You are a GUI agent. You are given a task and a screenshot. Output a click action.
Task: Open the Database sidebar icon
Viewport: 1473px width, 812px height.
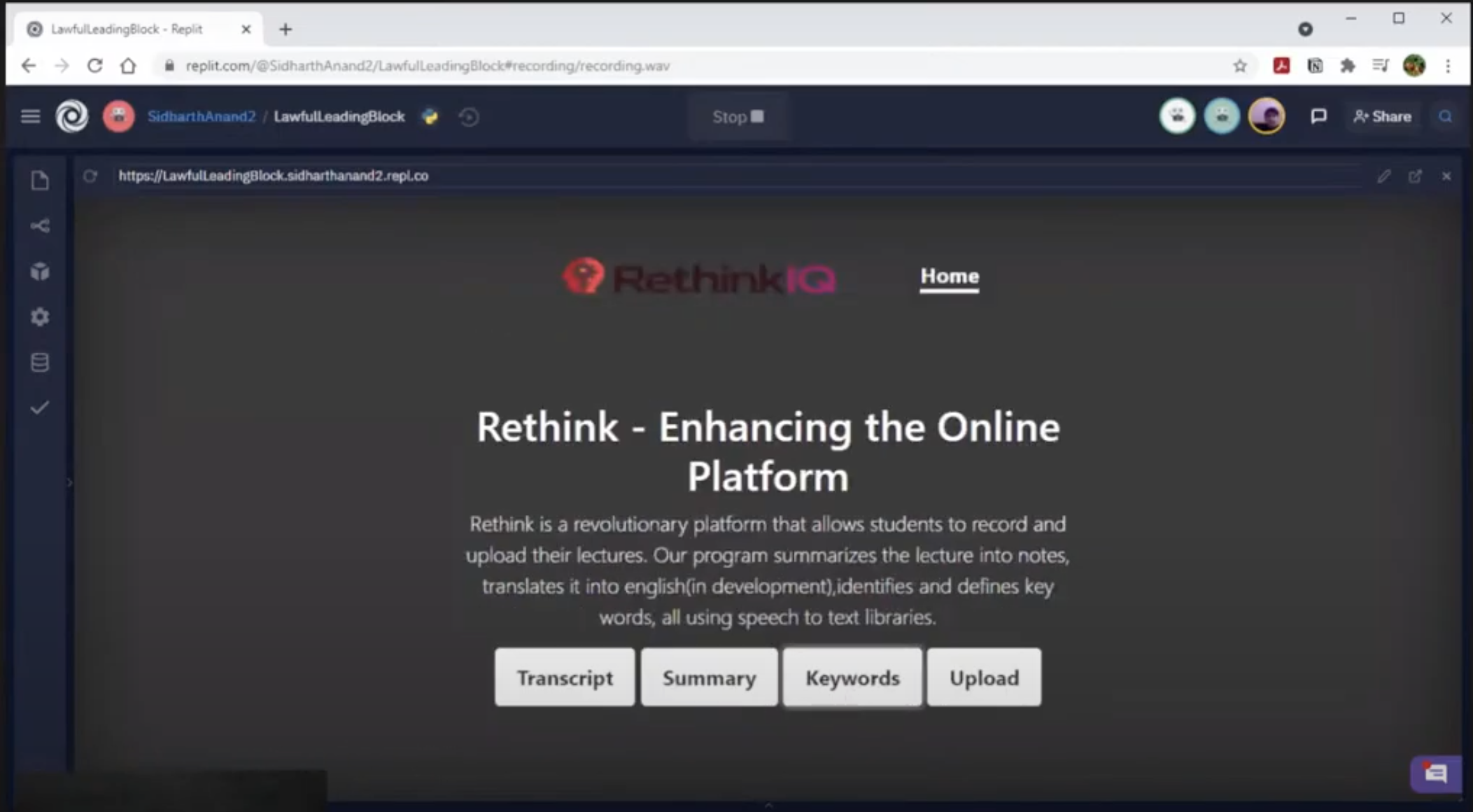tap(39, 363)
